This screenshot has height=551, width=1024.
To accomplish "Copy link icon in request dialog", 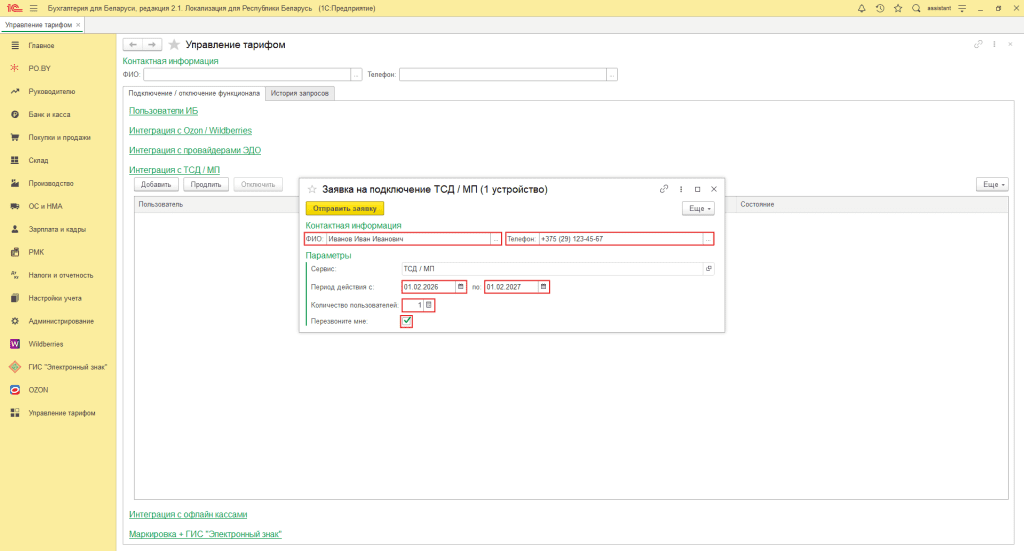I will click(663, 189).
